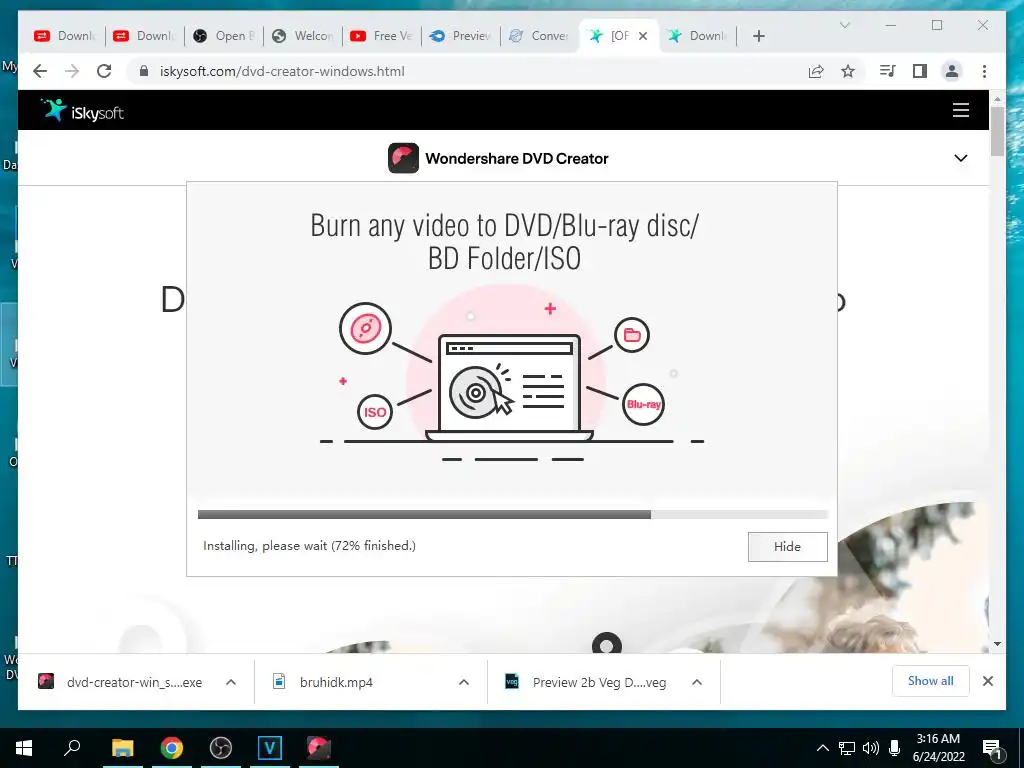Toggle the Chrome side panel
1024x768 pixels.
point(920,71)
